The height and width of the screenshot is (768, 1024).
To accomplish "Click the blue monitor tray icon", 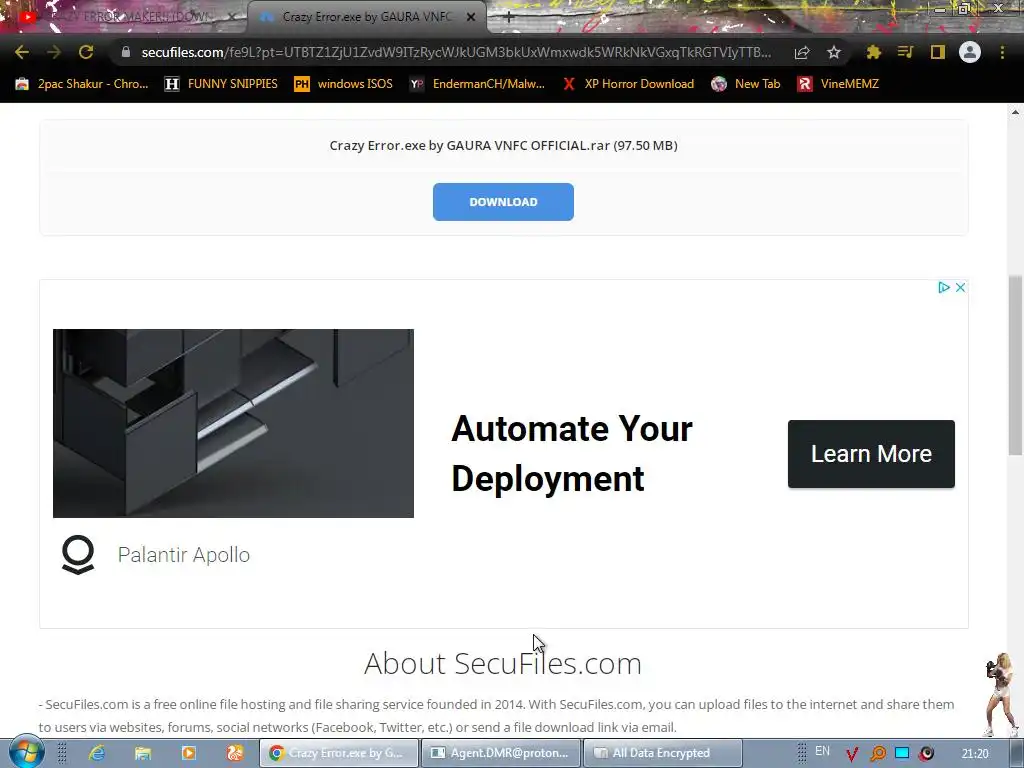I will click(x=902, y=753).
